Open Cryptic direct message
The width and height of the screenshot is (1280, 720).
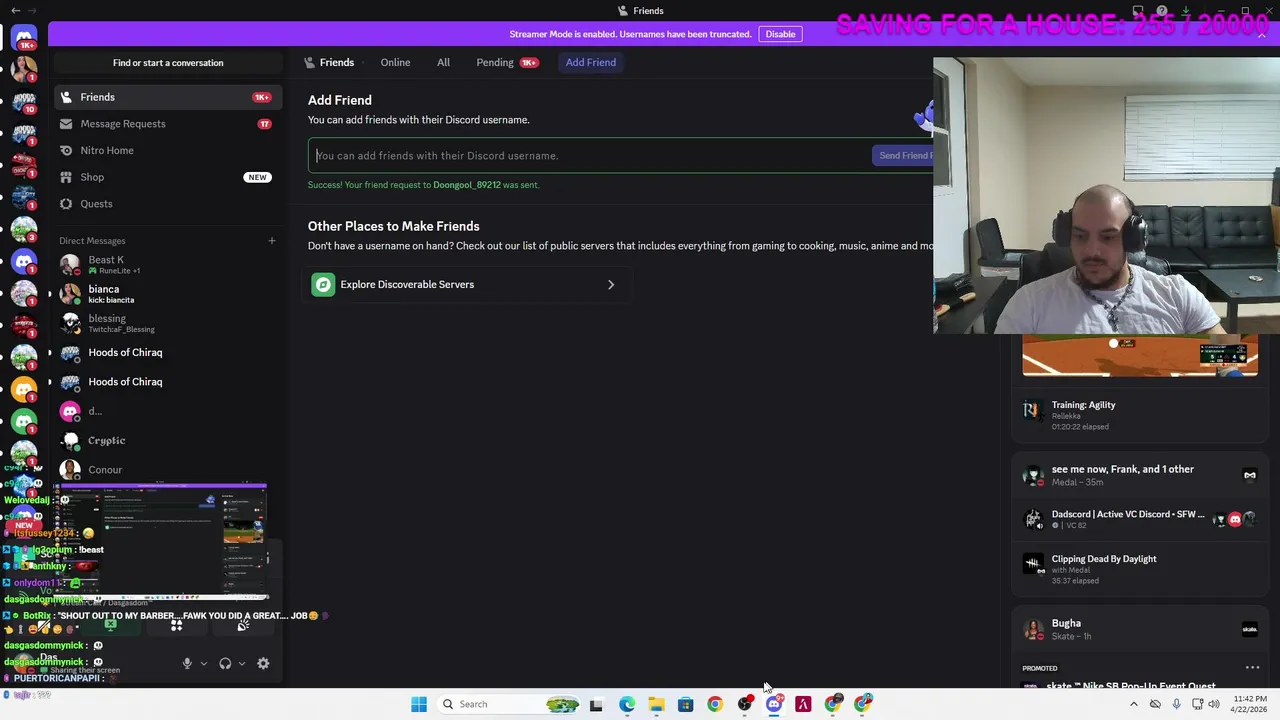click(167, 440)
